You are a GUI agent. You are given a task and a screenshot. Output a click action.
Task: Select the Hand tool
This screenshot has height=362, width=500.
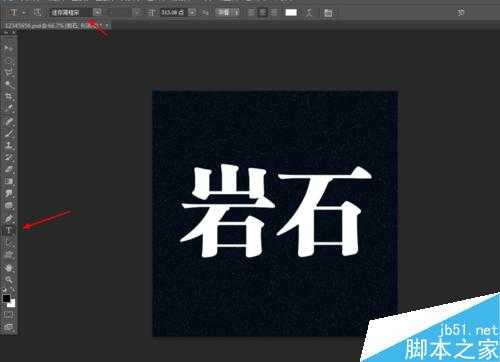(9, 267)
